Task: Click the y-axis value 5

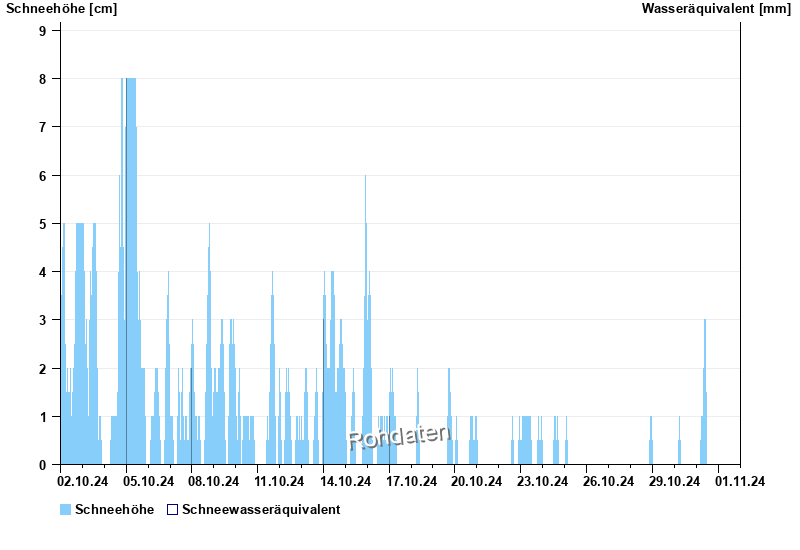Action: coord(42,224)
